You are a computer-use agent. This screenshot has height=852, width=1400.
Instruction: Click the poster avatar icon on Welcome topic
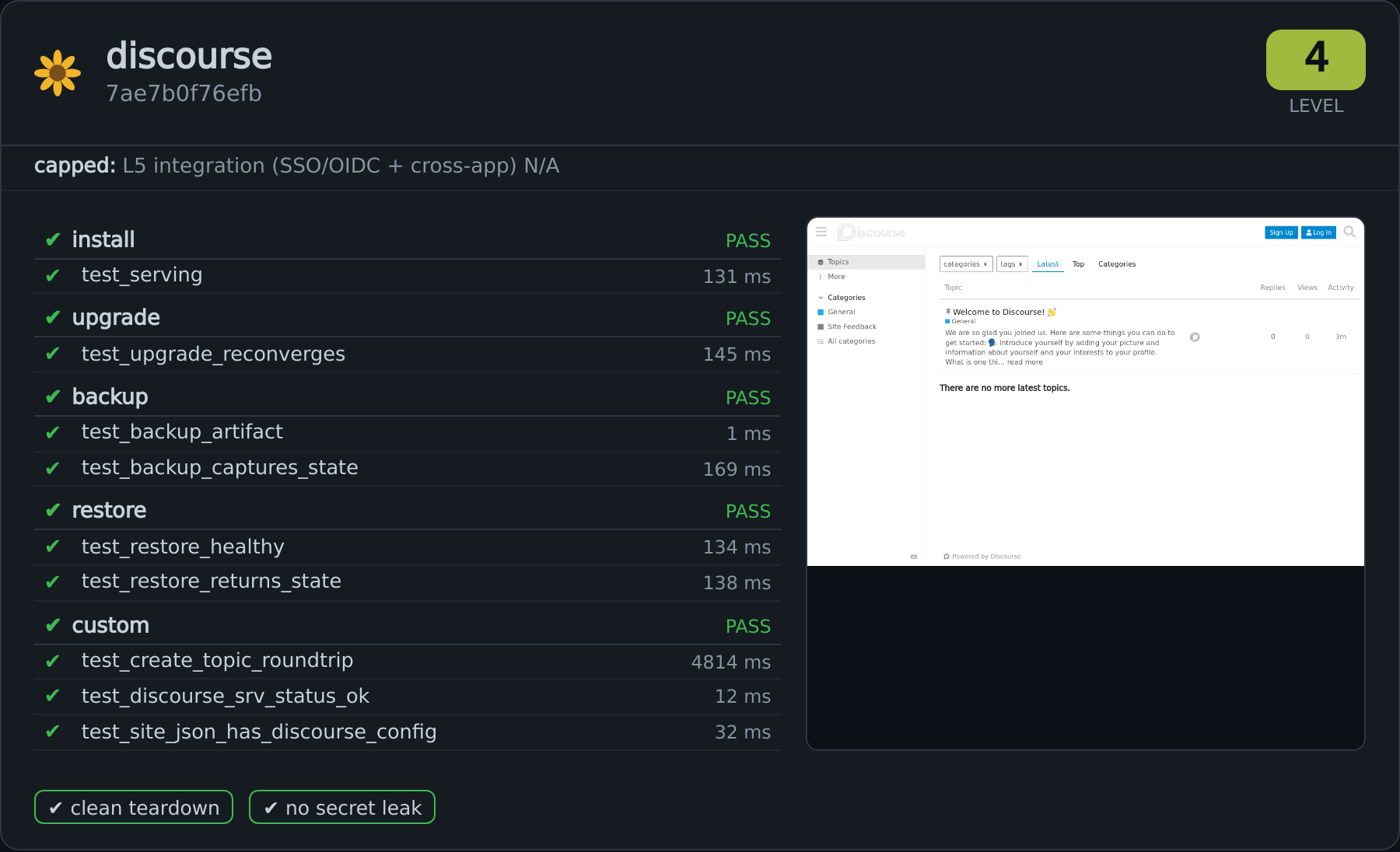pos(1195,337)
